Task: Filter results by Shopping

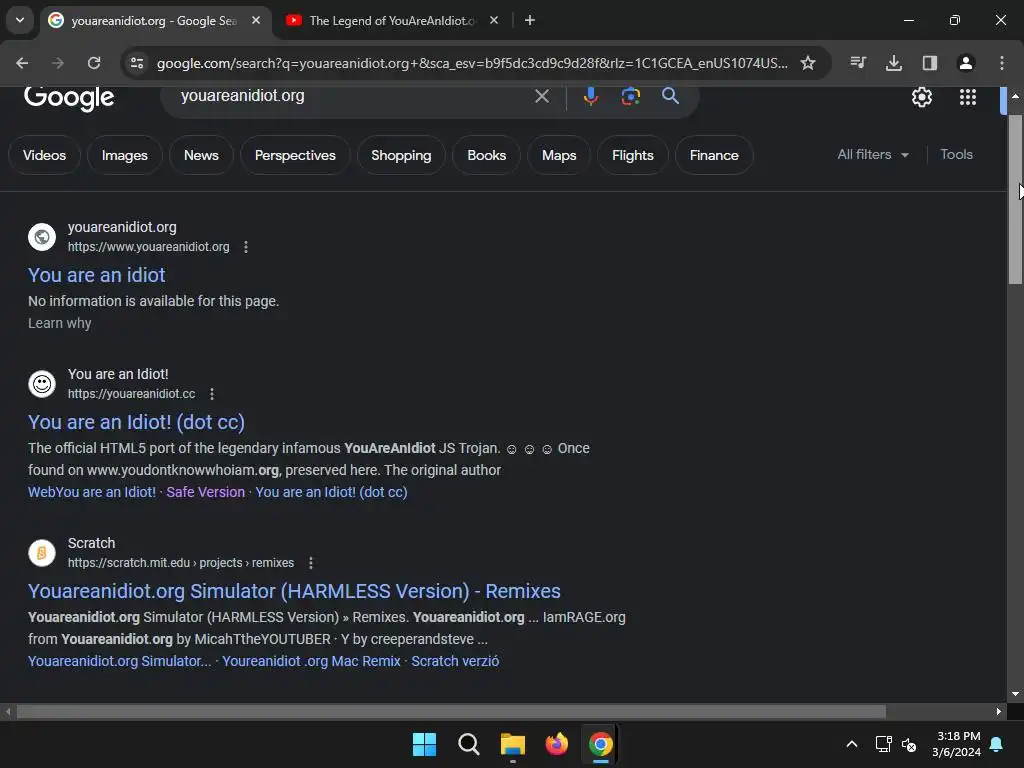Action: [x=401, y=155]
